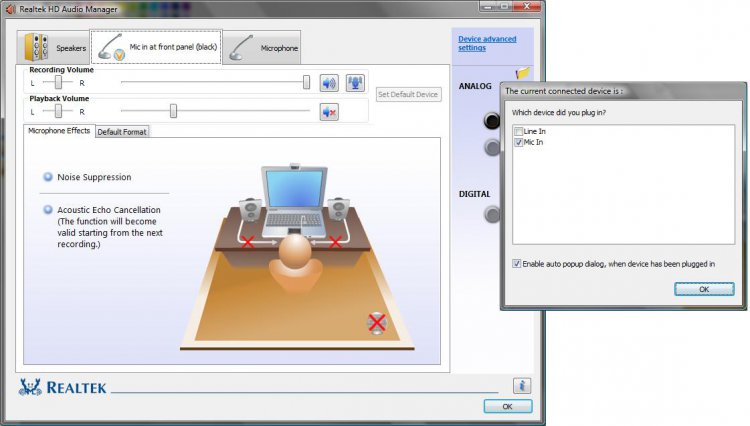Click the laptop image in the illustration
Viewport: 750px width, 426px height.
(295, 201)
